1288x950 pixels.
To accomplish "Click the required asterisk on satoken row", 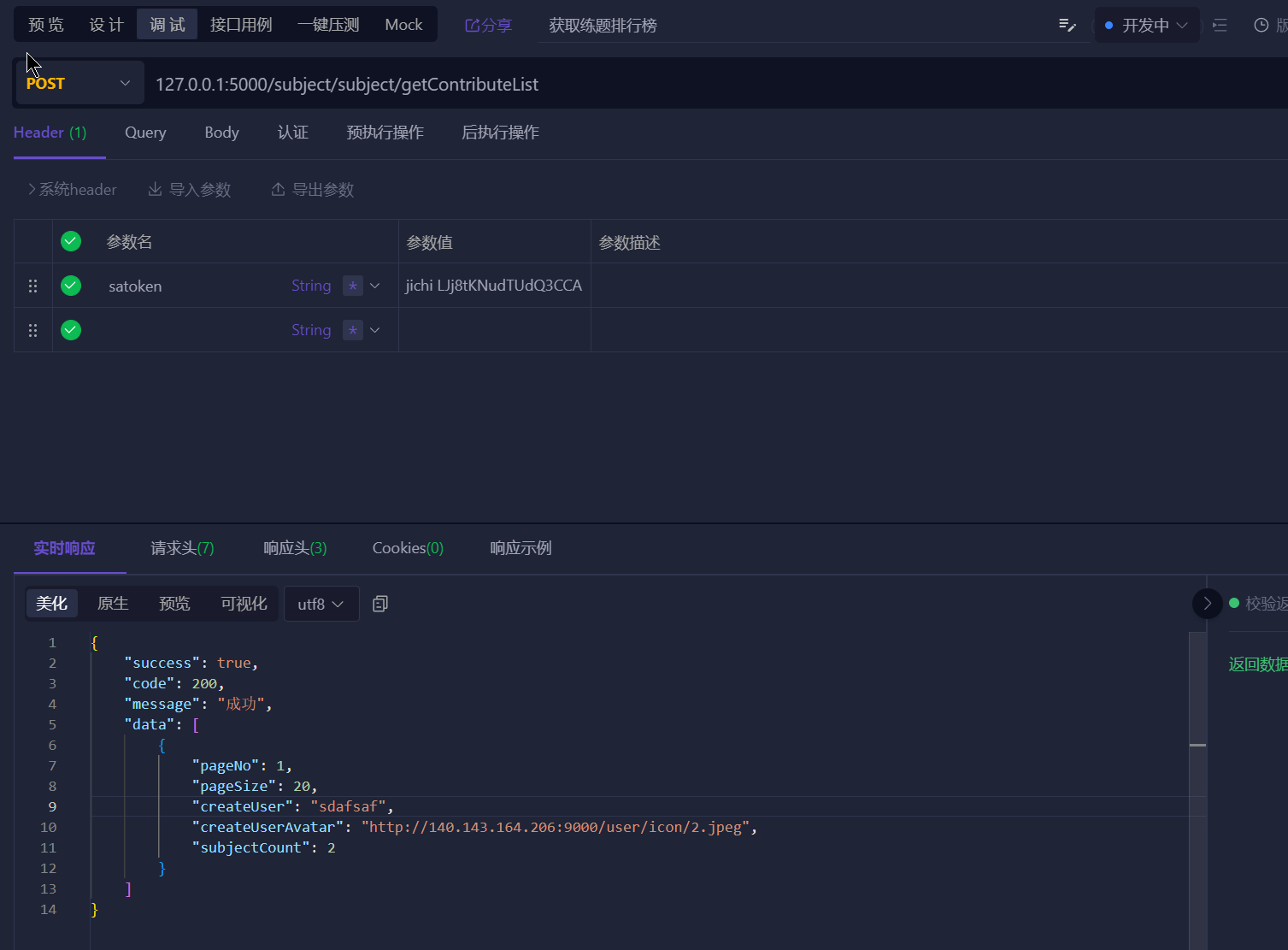I will 353,286.
